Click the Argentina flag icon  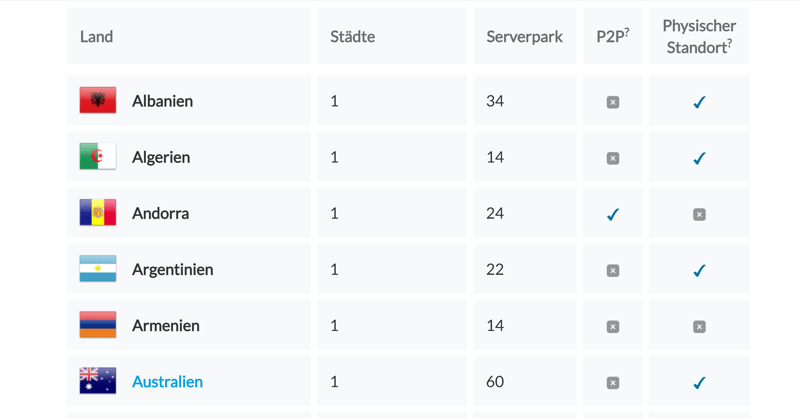point(98,269)
